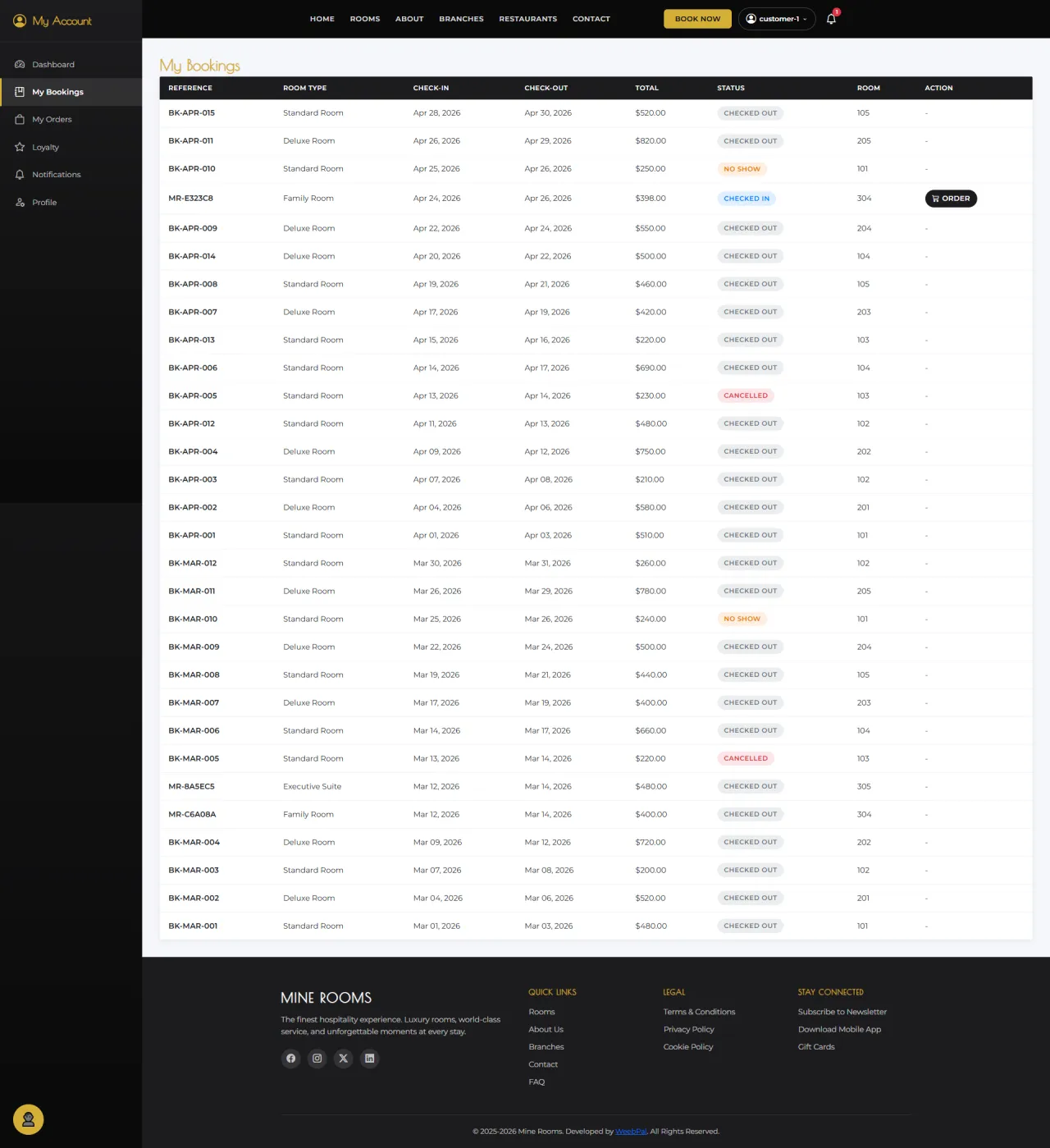Screen dimensions: 1050x1148
Task: Click the Reference column header
Action: [190, 88]
